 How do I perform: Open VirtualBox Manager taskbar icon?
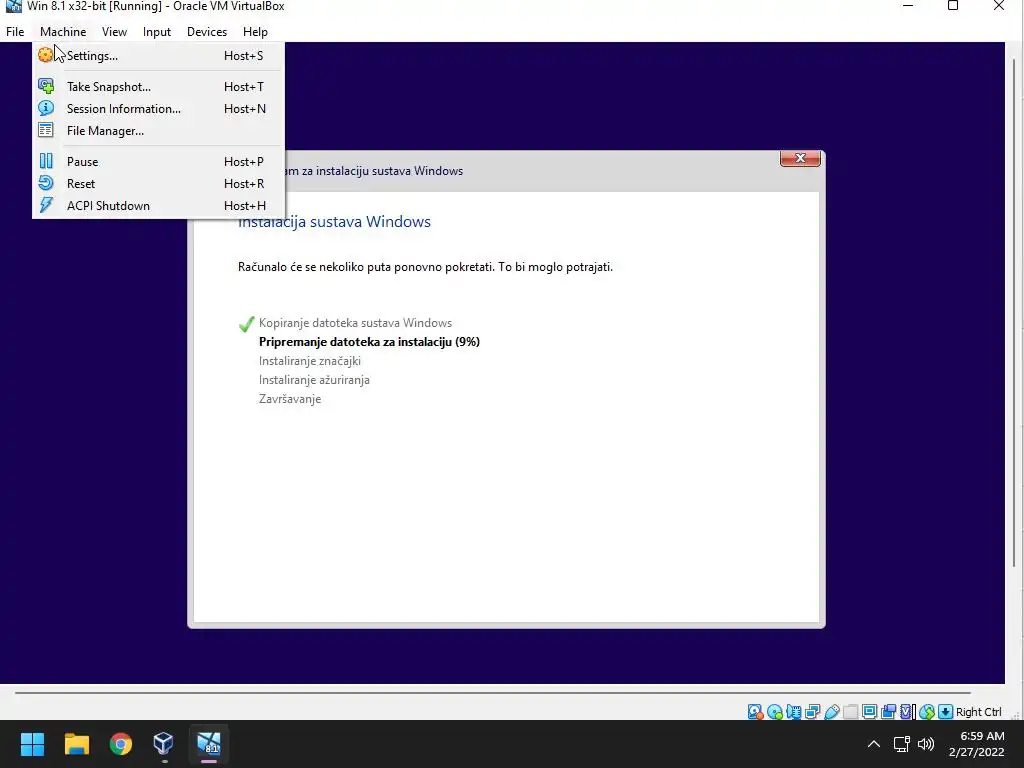(x=164, y=743)
